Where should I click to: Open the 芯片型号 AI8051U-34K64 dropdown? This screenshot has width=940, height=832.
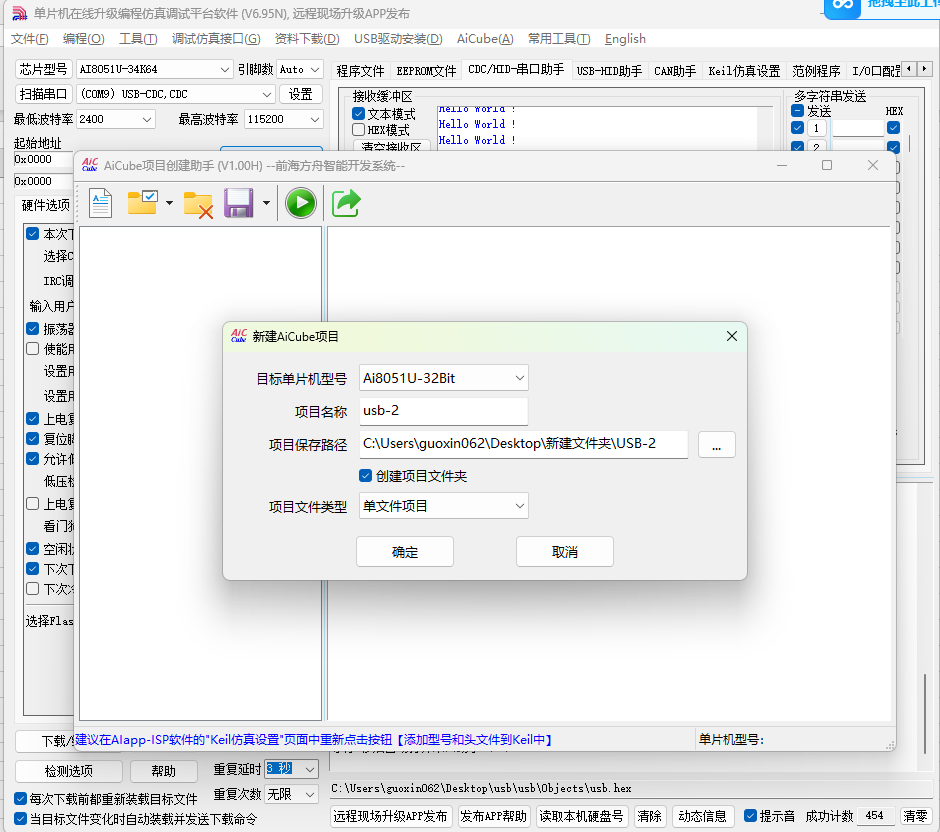coord(154,70)
